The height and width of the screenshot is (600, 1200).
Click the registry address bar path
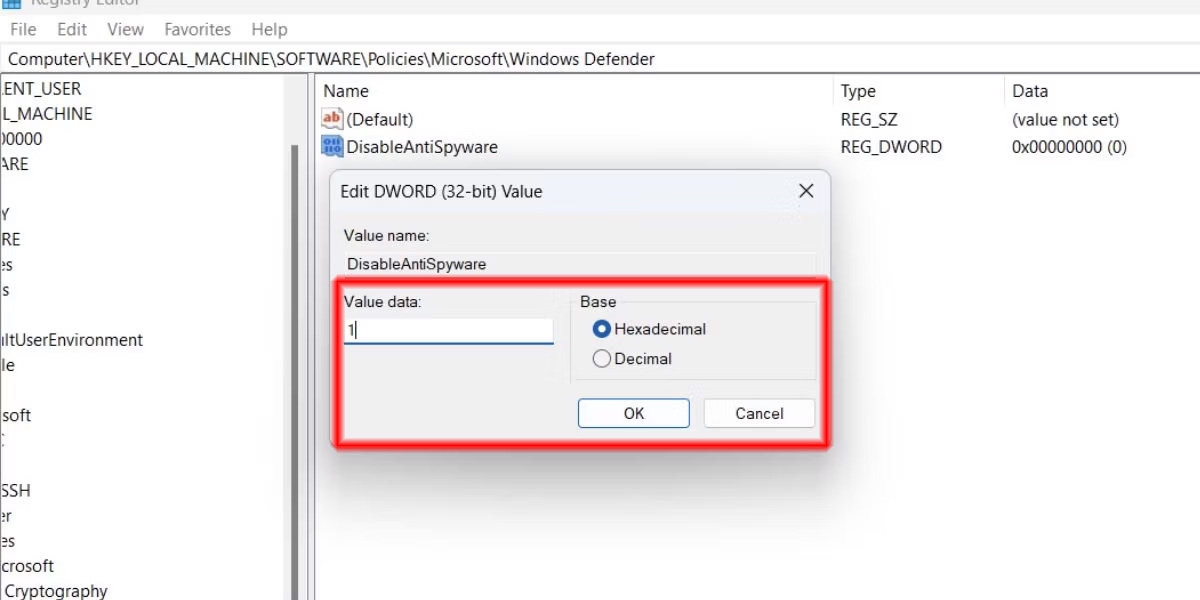click(332, 59)
